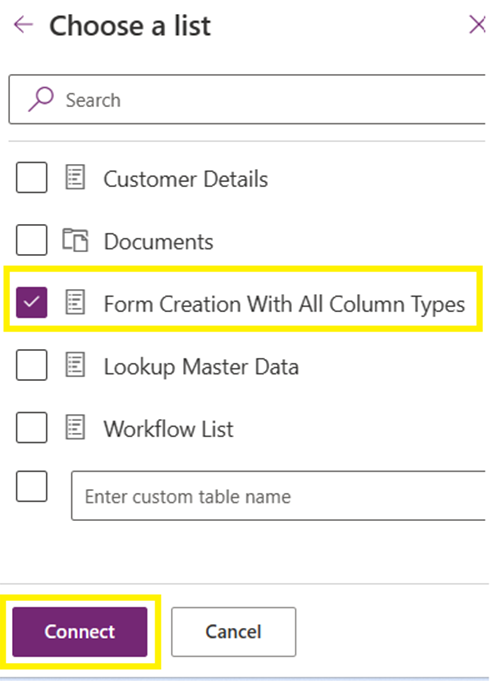Click the magnifier search icon
493x686 pixels.
click(x=41, y=99)
